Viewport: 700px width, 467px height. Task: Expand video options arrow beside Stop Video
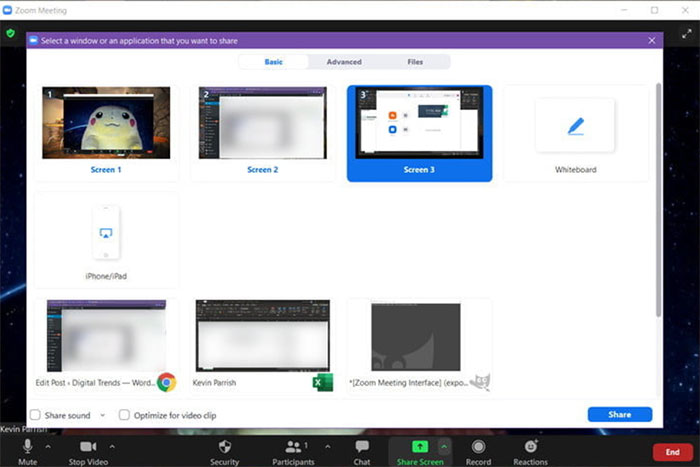click(112, 446)
